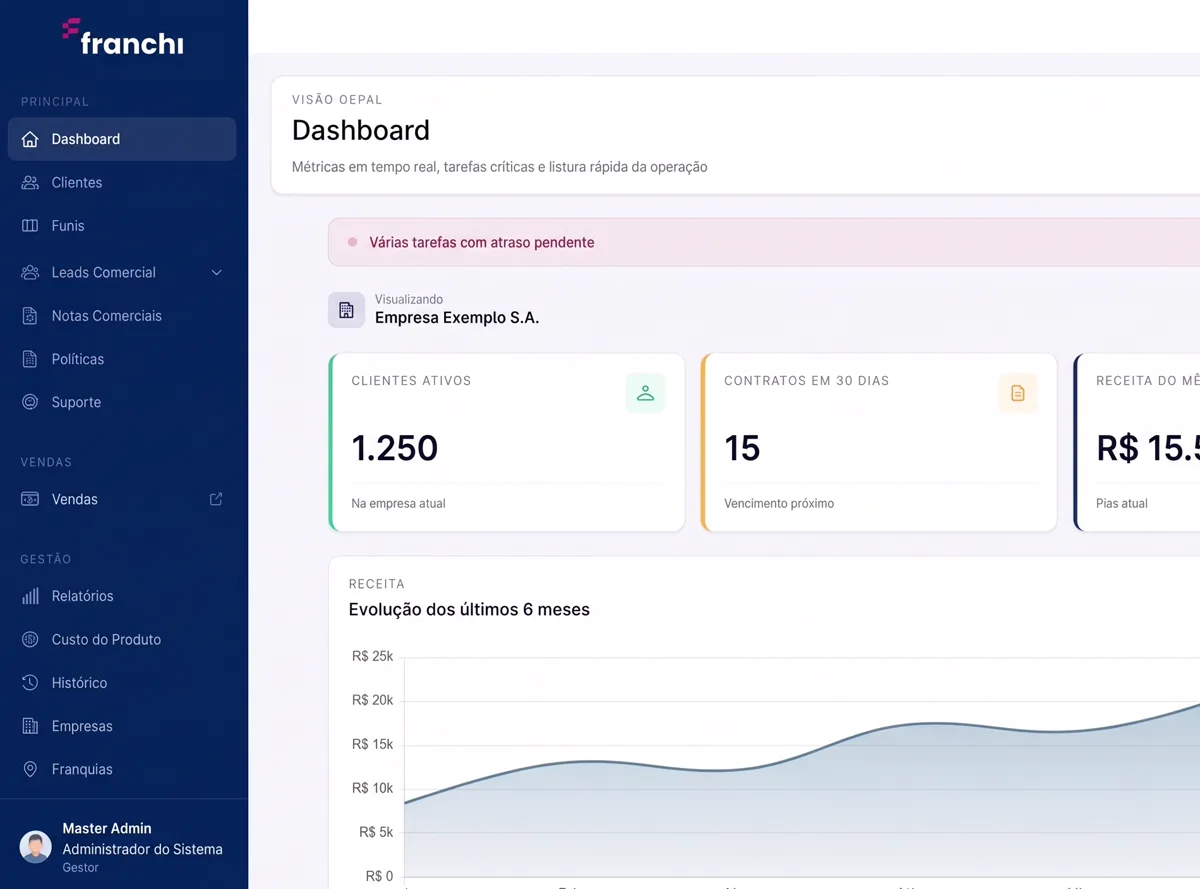This screenshot has height=889, width=1200.
Task: Click the overdue tasks alert banner text
Action: (x=481, y=242)
